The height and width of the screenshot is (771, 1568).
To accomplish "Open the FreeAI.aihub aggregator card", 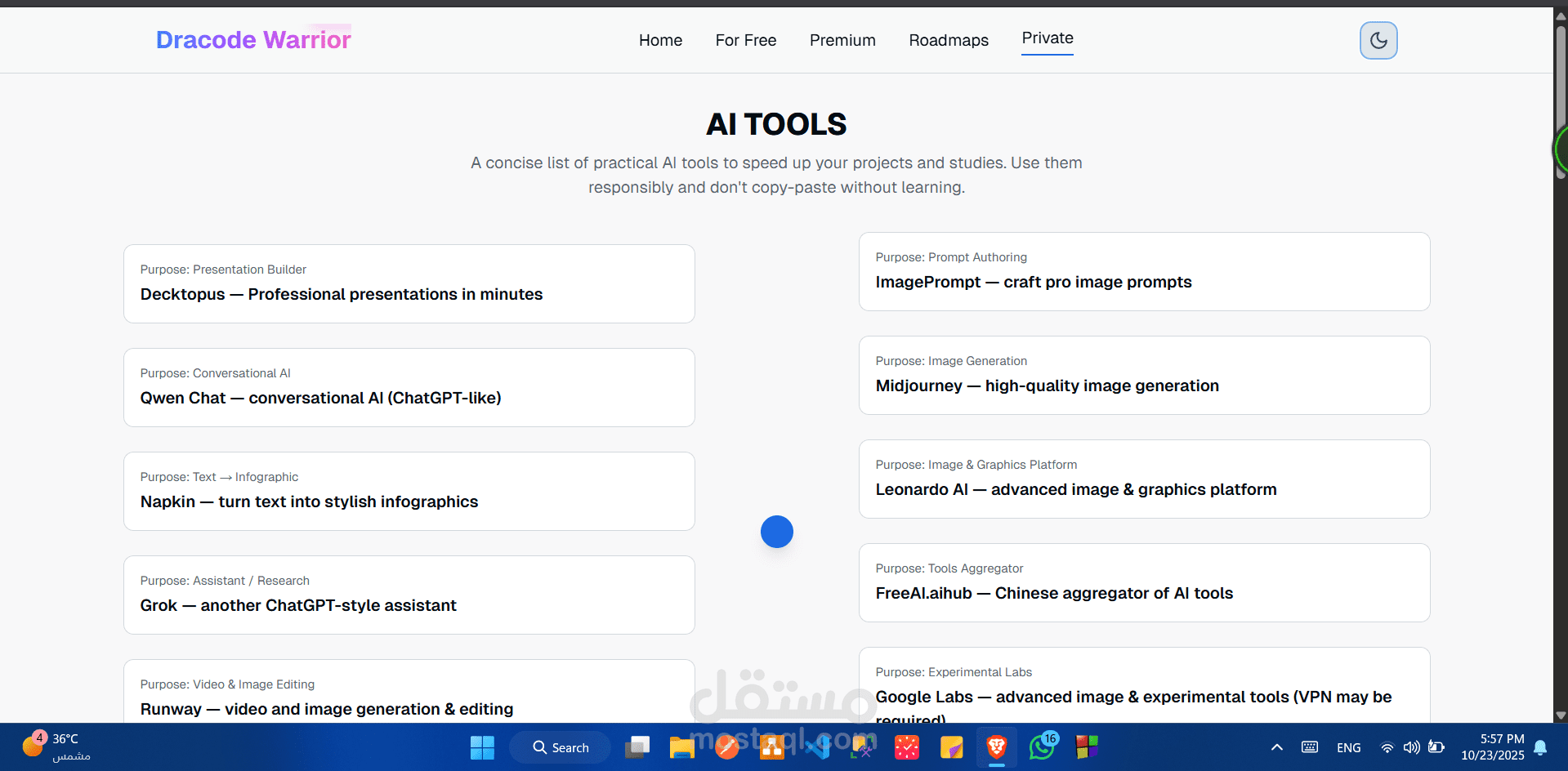I will pos(1145,582).
